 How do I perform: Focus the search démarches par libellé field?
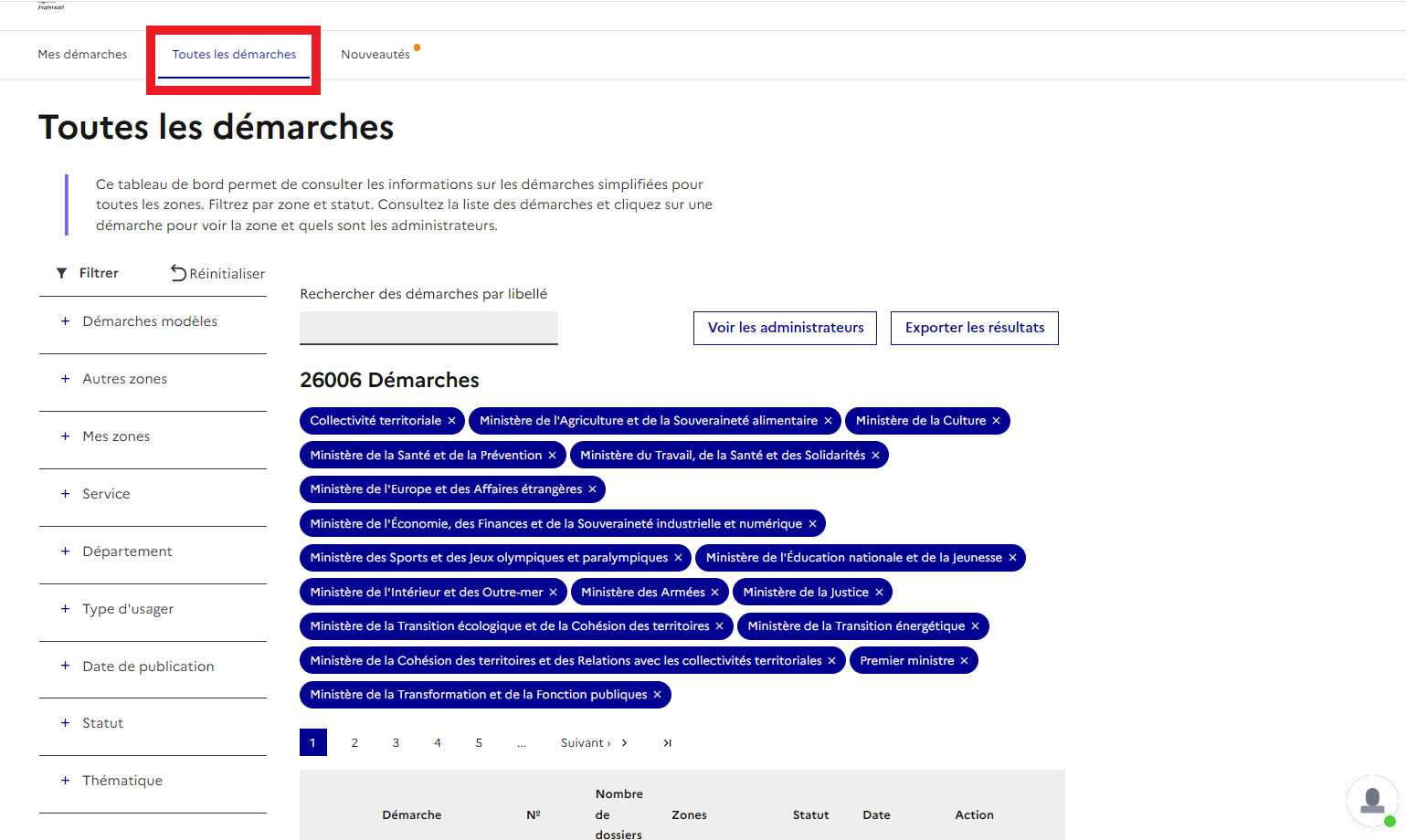click(x=428, y=328)
